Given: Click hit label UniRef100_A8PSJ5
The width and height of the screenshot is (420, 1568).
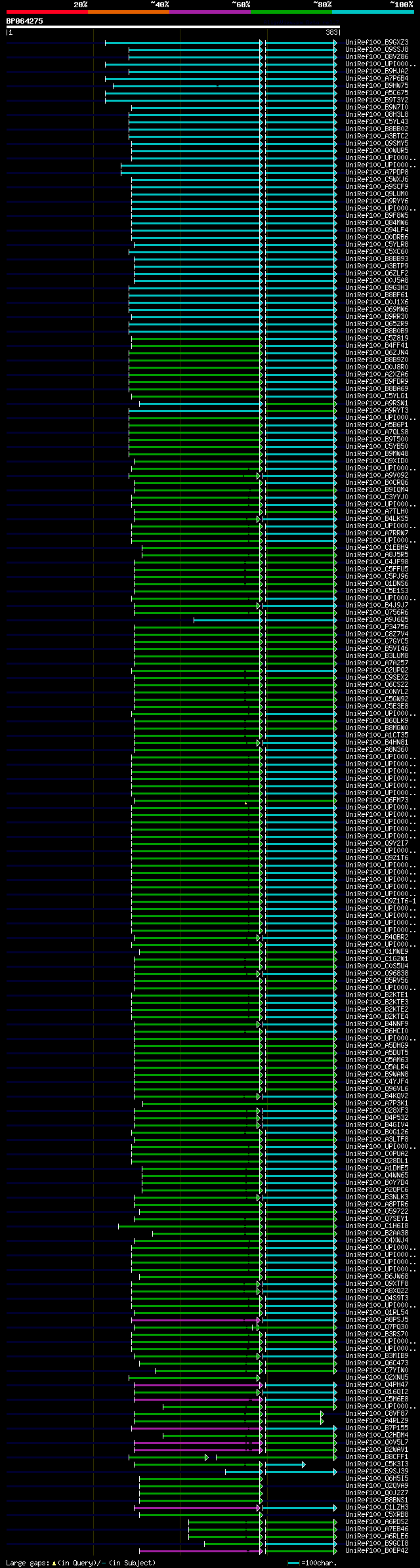Looking at the screenshot, I should (377, 1320).
